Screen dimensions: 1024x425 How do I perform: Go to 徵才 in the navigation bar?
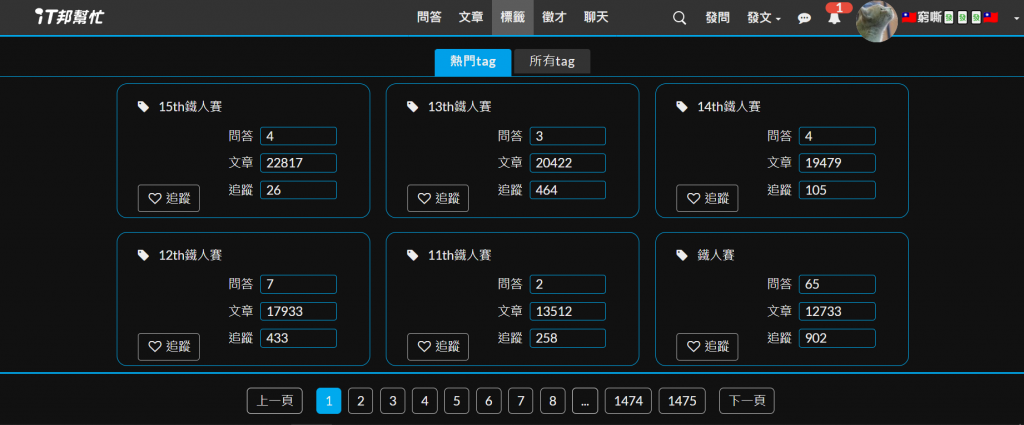pos(554,17)
